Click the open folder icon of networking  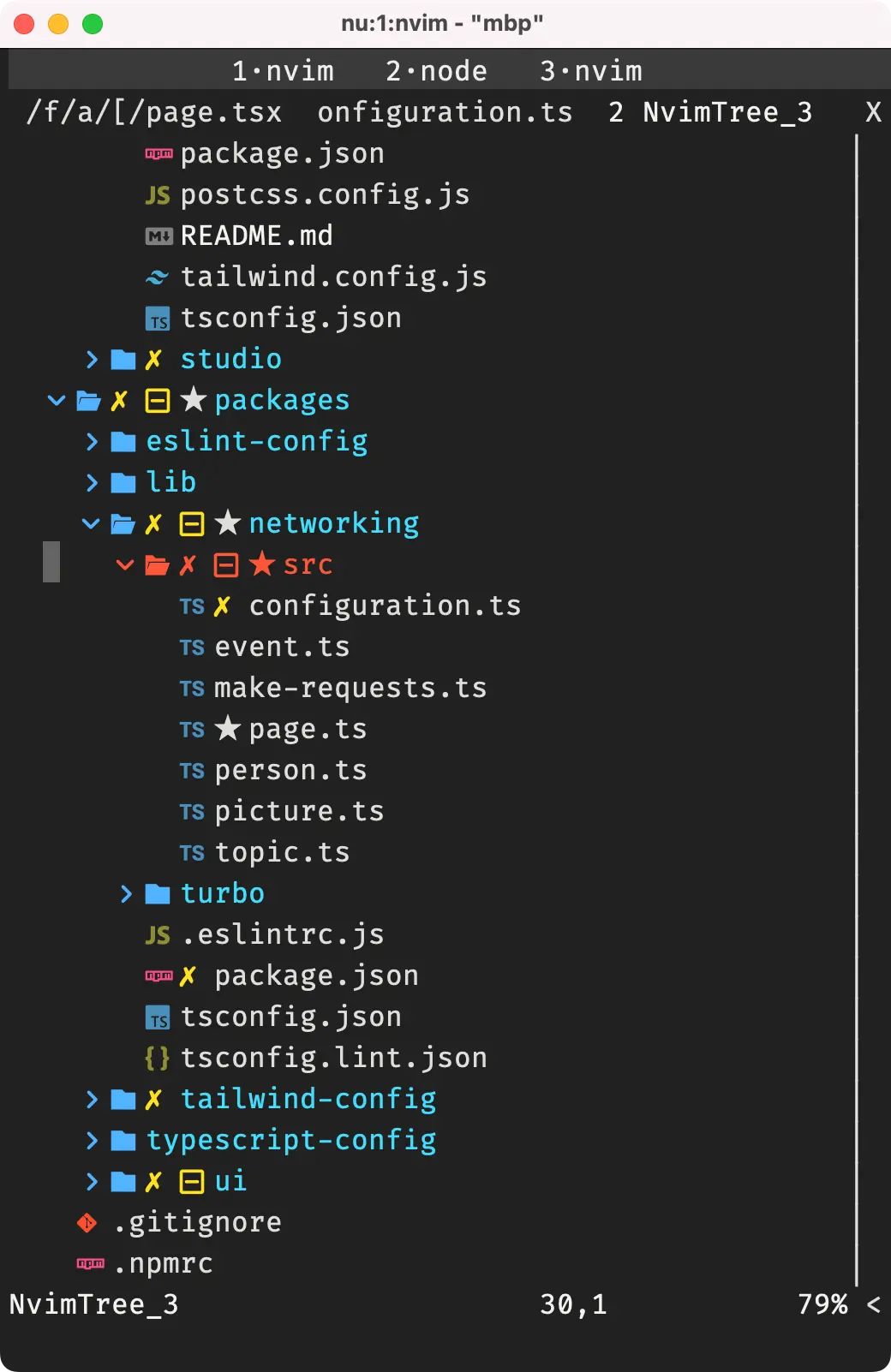123,524
